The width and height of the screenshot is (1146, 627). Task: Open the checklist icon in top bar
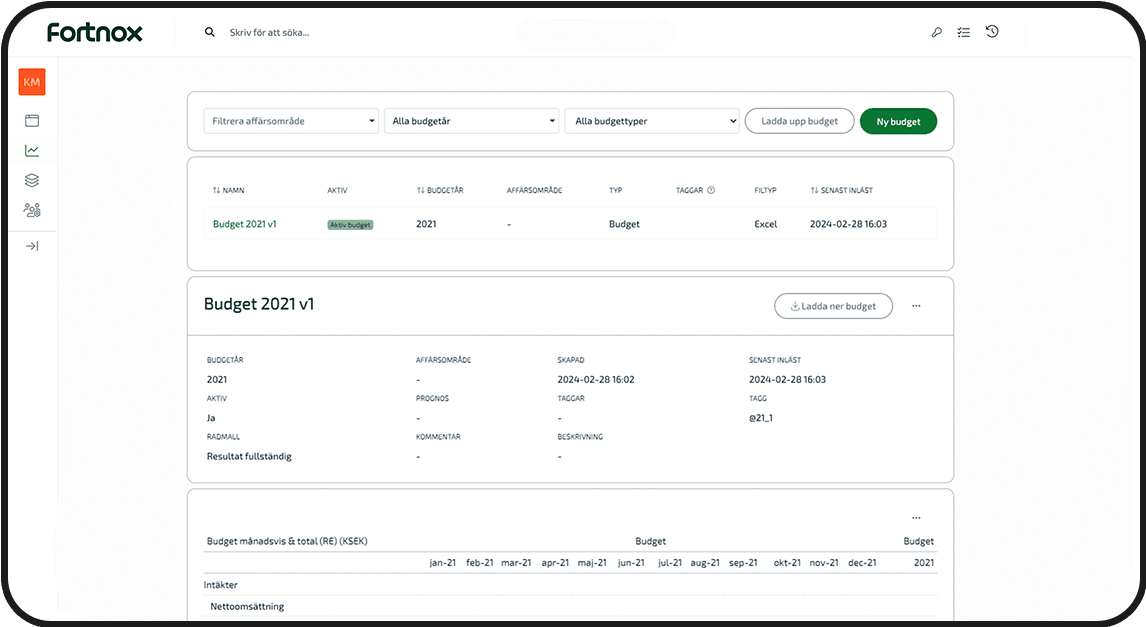[963, 32]
